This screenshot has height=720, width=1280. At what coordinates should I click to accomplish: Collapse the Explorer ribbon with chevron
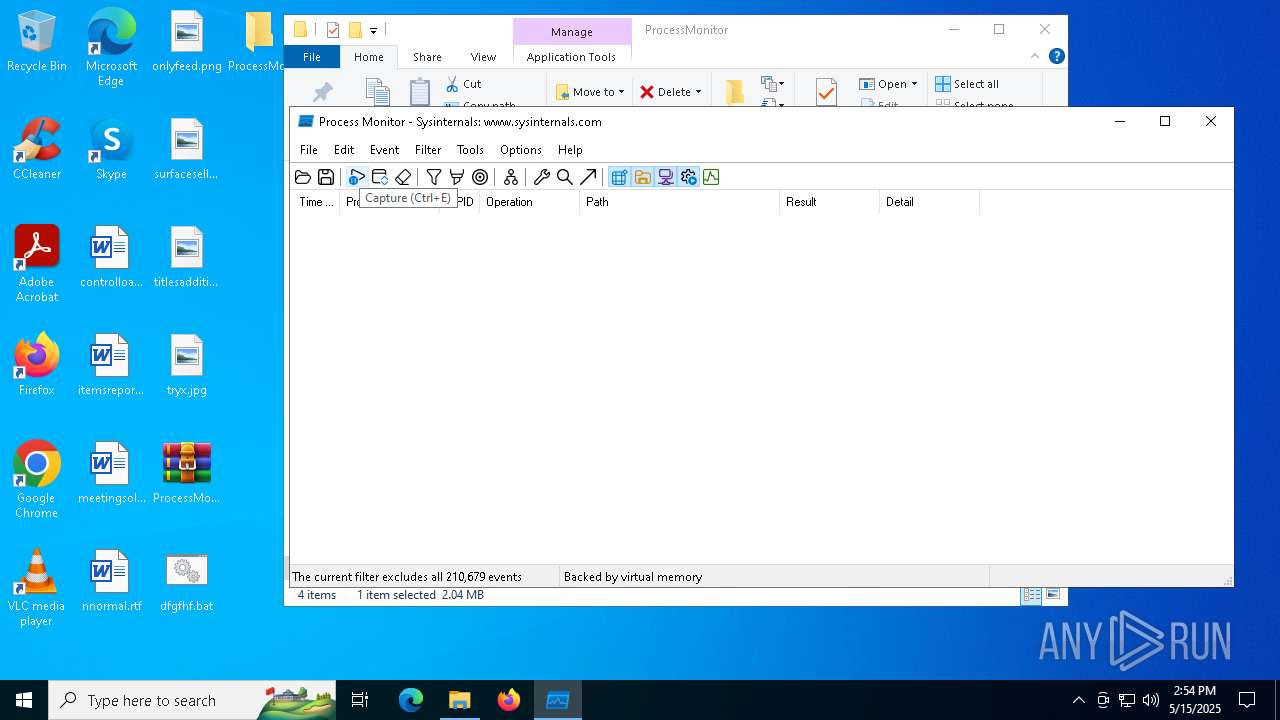[x=1035, y=56]
